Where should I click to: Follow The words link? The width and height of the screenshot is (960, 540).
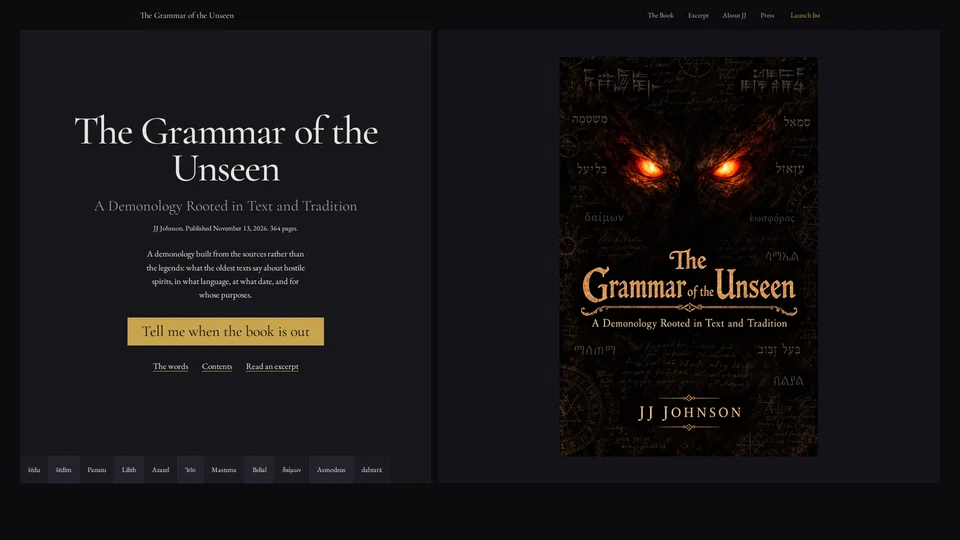click(170, 366)
